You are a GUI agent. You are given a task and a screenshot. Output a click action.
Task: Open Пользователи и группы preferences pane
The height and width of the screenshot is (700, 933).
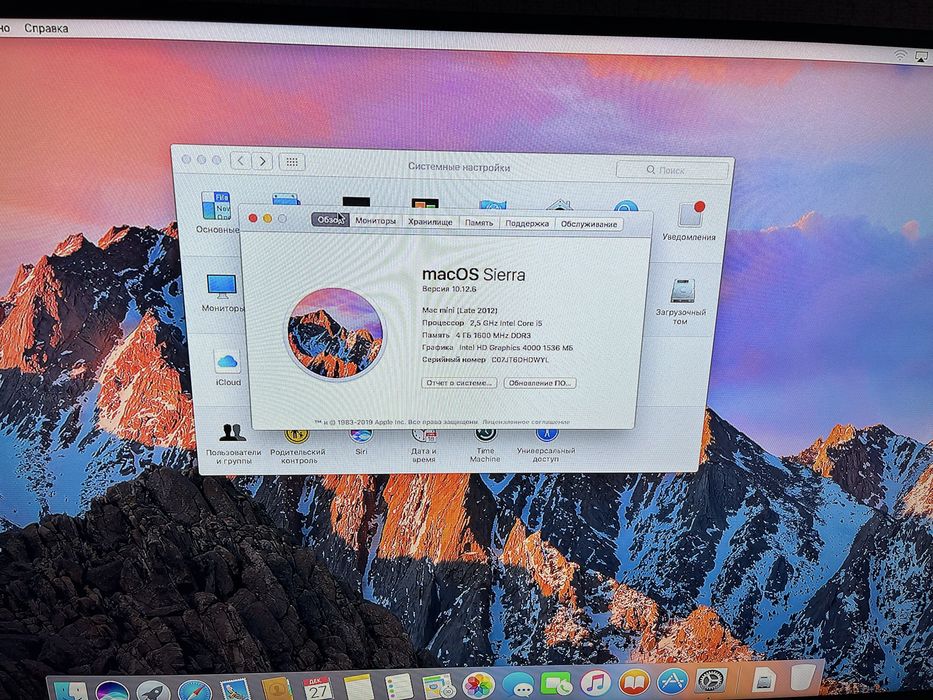click(x=233, y=444)
